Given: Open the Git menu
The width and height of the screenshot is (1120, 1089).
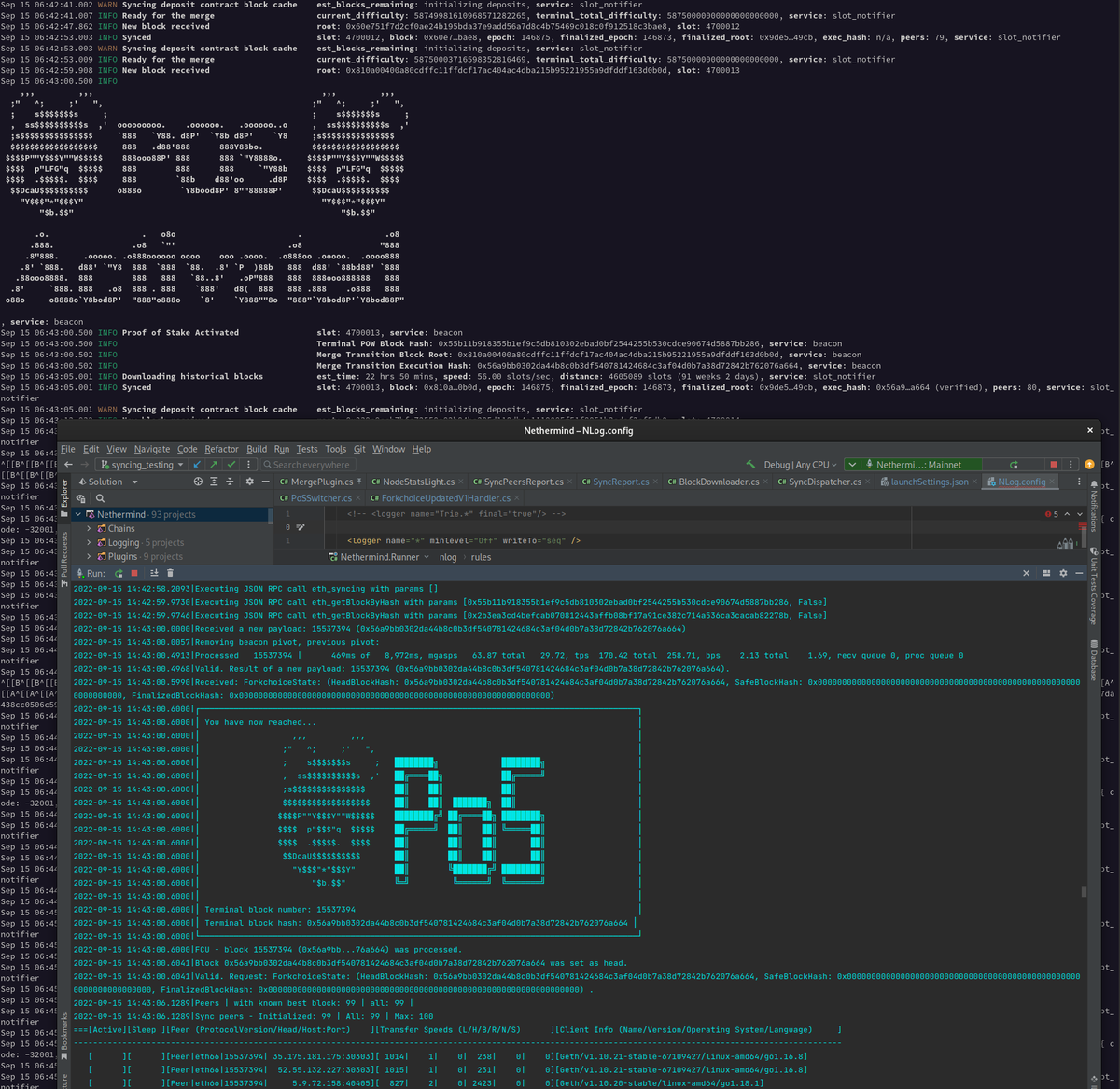Looking at the screenshot, I should click(359, 449).
